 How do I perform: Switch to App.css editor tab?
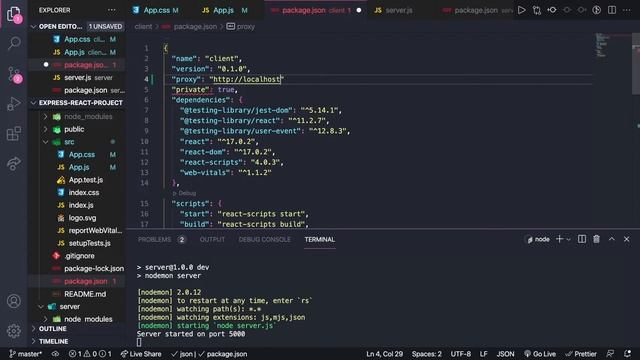click(x=156, y=10)
